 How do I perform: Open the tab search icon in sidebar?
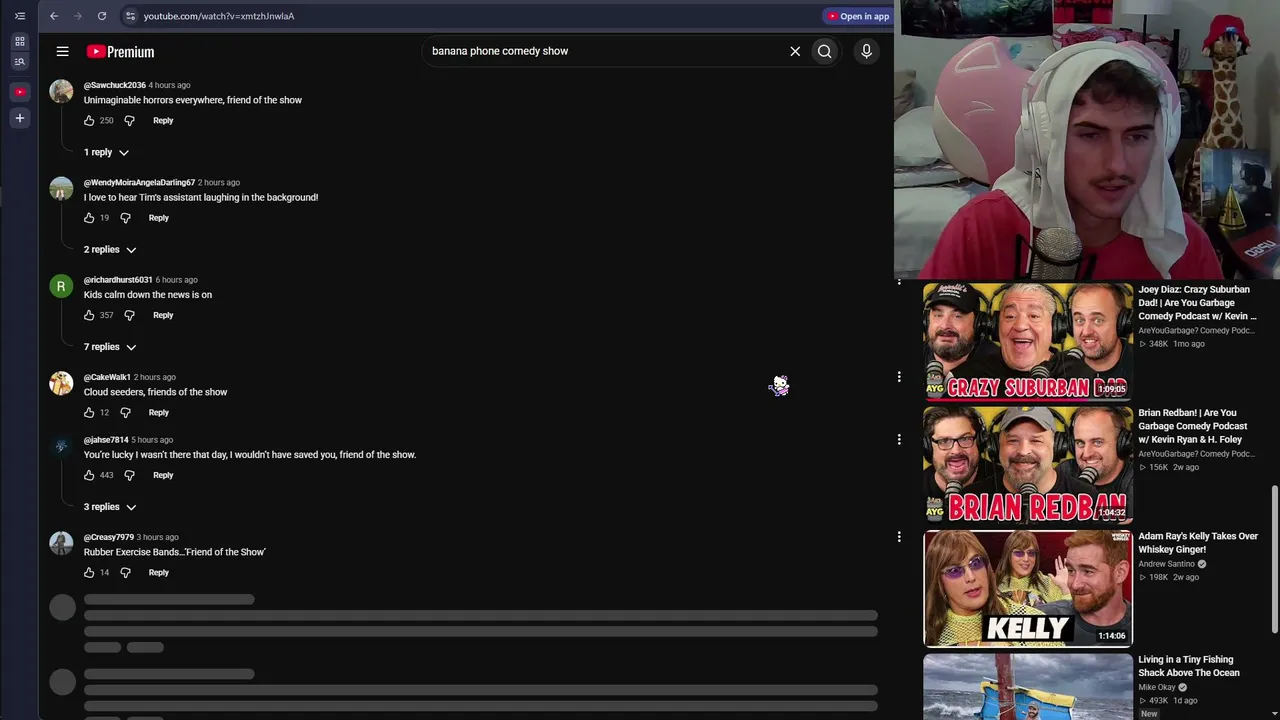[19, 62]
